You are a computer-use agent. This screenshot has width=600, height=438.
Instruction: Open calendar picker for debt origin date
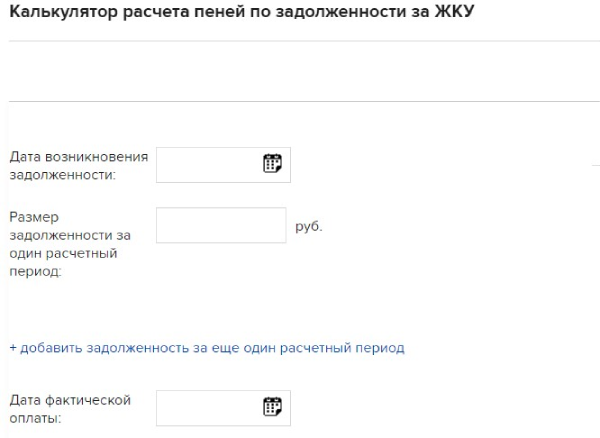click(x=272, y=164)
